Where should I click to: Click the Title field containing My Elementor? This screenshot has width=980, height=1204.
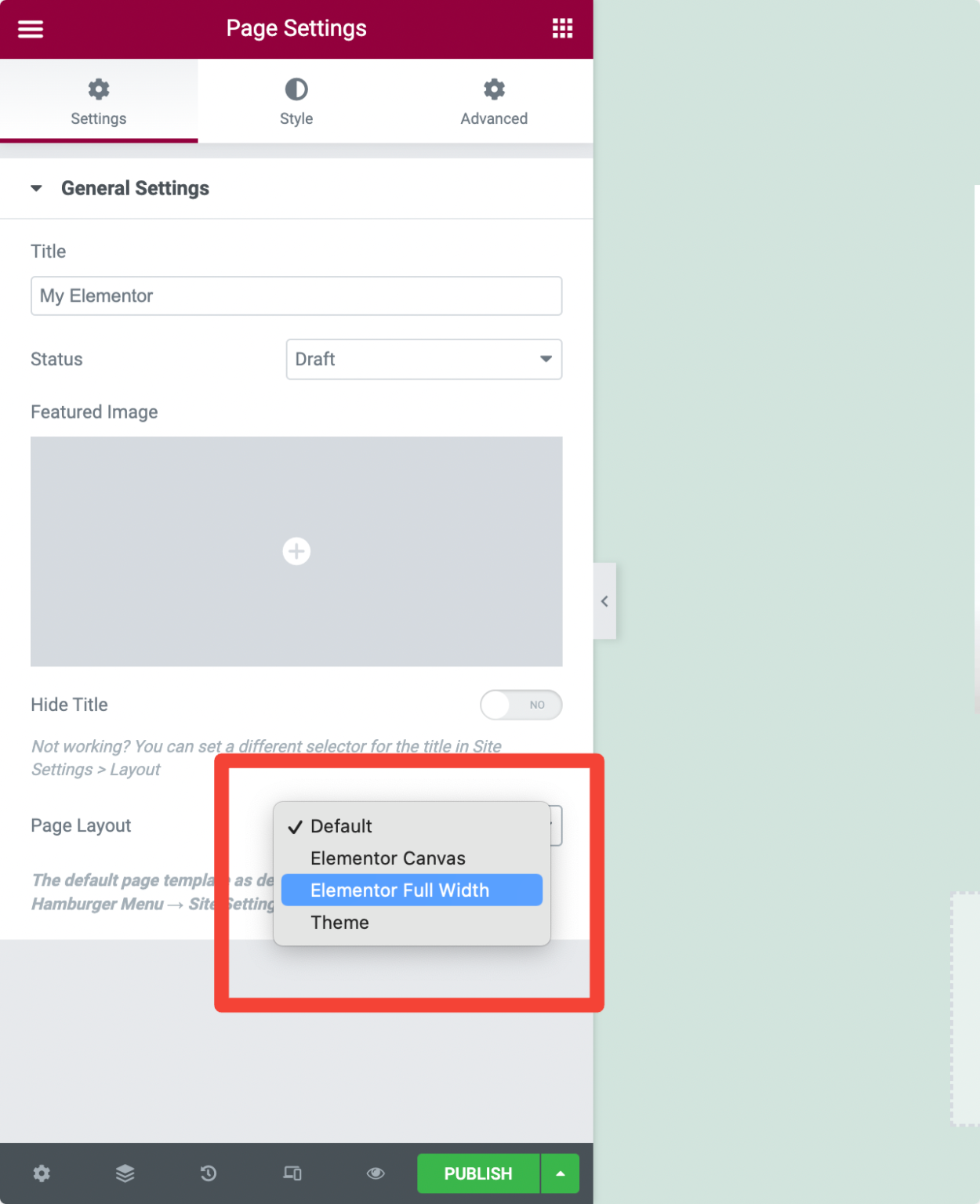296,296
